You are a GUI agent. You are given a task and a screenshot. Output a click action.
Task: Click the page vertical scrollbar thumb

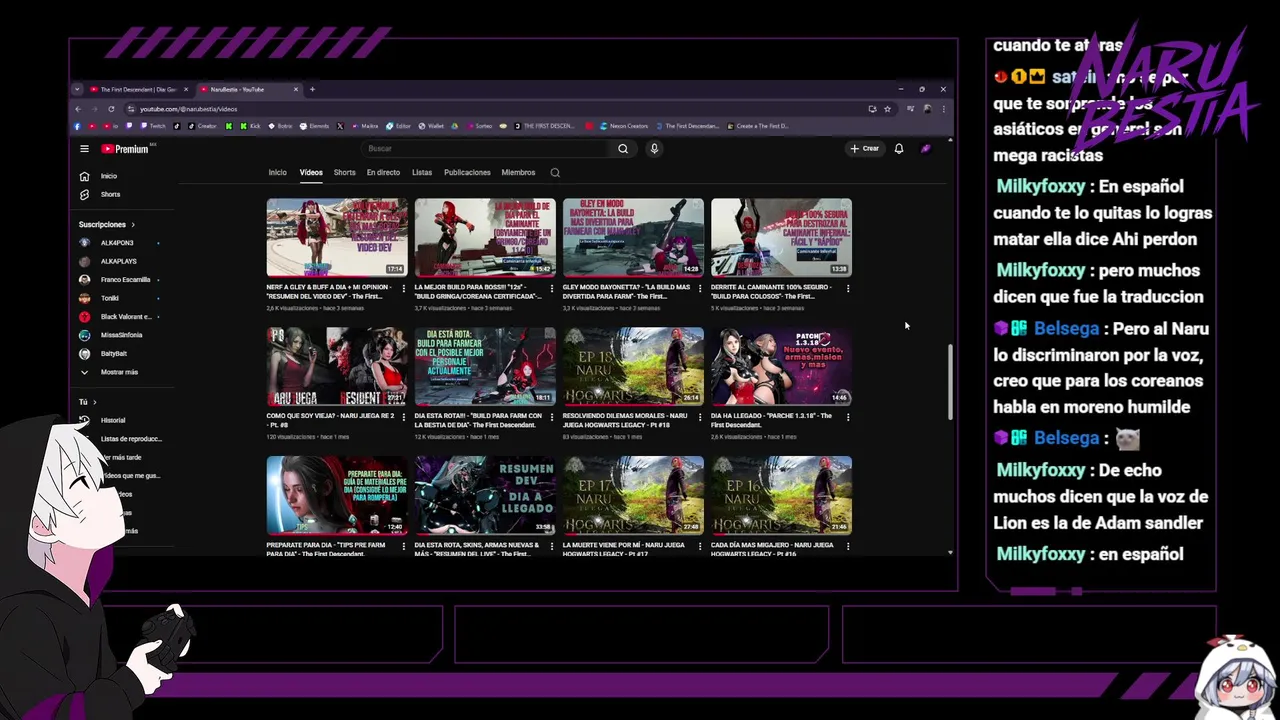point(950,383)
